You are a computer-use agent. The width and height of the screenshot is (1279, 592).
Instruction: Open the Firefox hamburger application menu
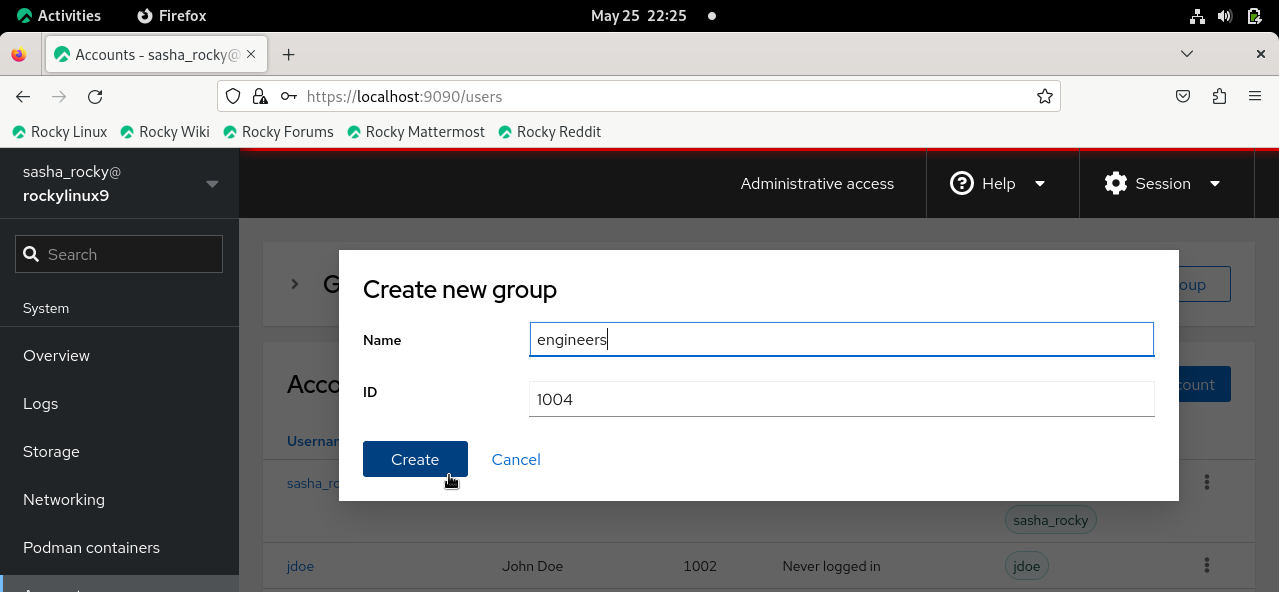(1255, 97)
